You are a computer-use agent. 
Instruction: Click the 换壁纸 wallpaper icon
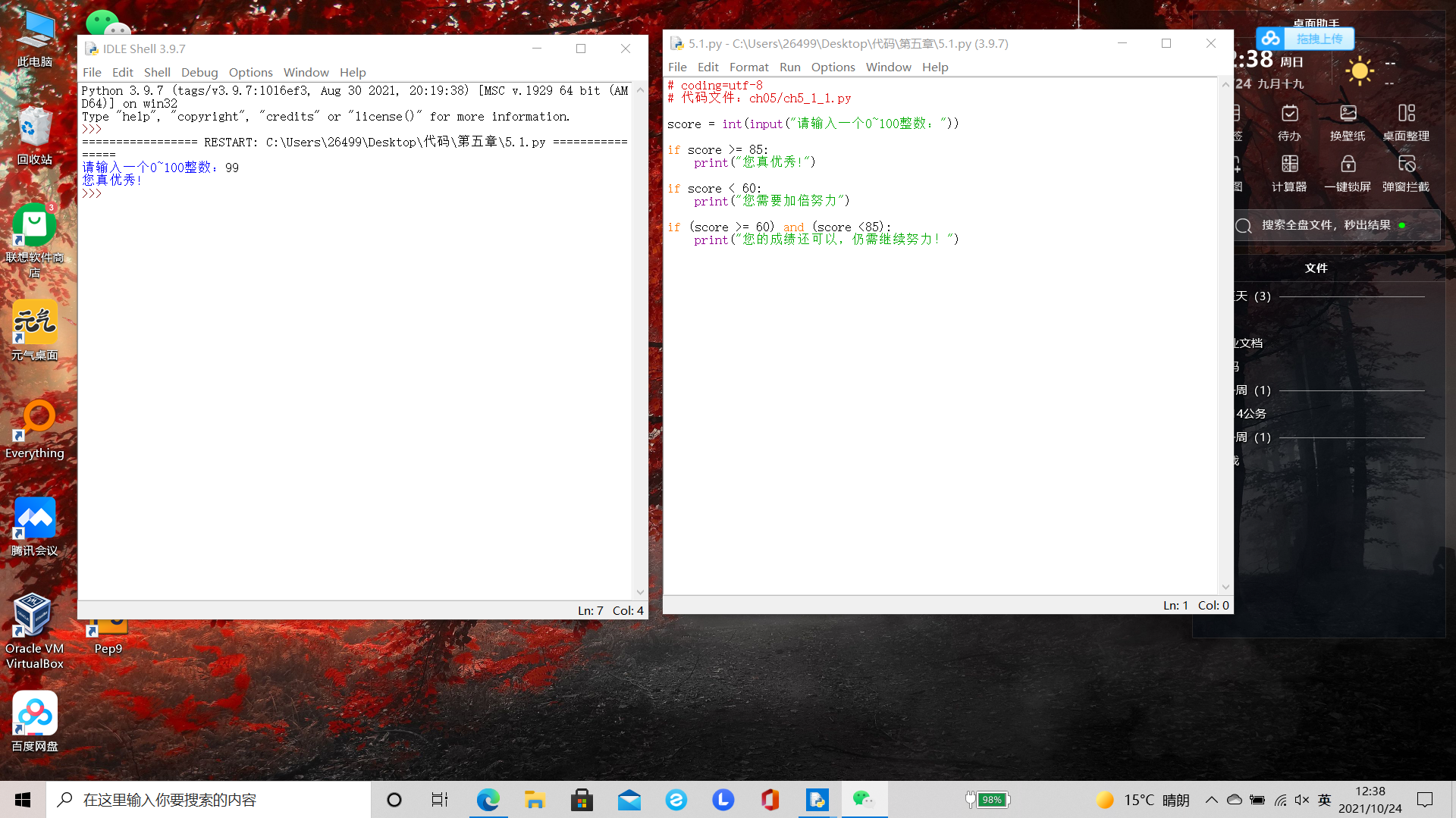1348,123
